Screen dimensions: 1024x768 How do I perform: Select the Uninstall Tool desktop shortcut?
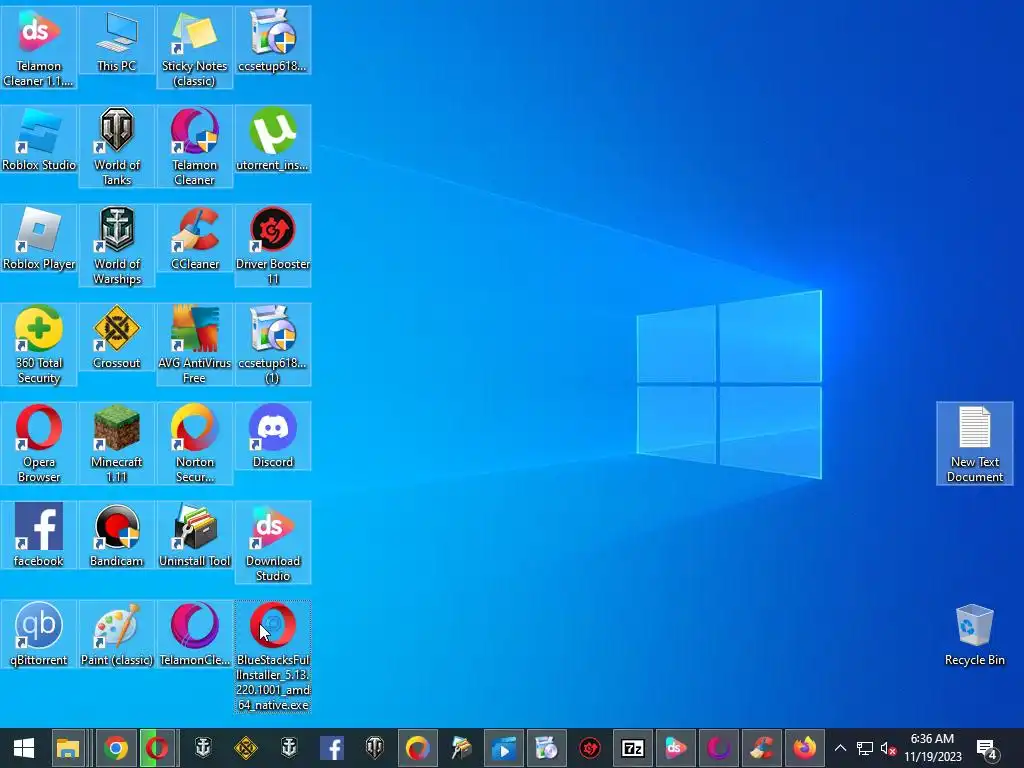(x=195, y=536)
